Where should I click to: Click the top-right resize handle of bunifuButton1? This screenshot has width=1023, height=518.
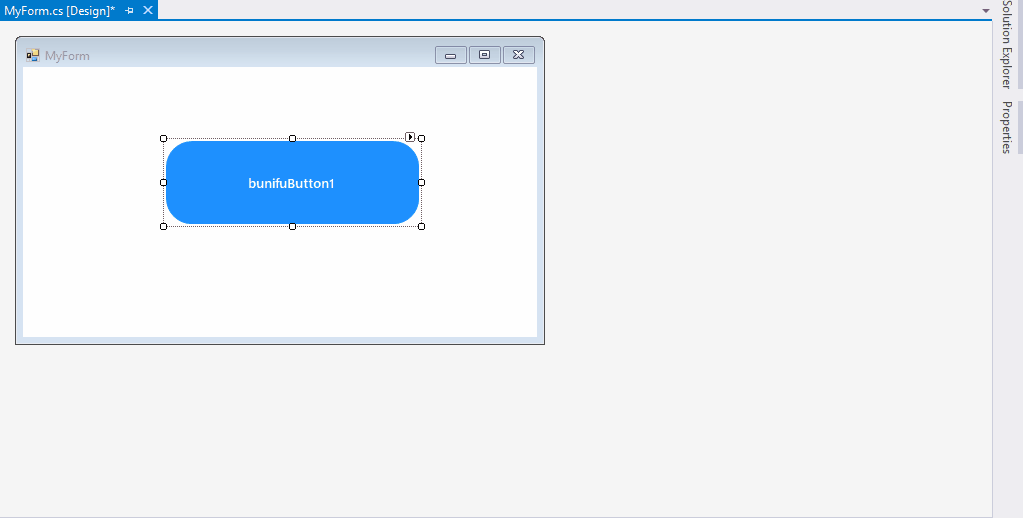click(x=421, y=138)
